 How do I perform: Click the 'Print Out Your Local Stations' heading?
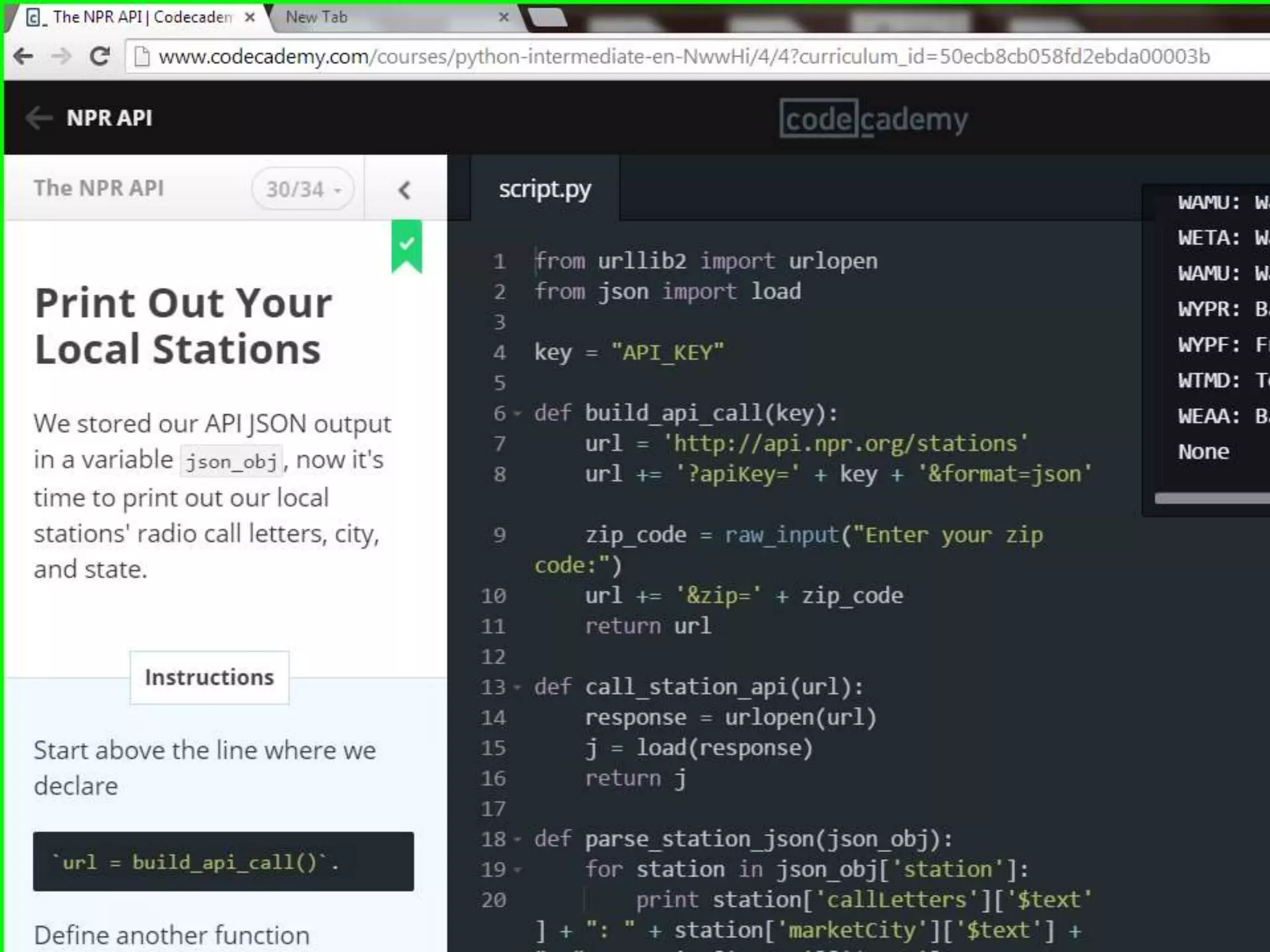tap(184, 326)
